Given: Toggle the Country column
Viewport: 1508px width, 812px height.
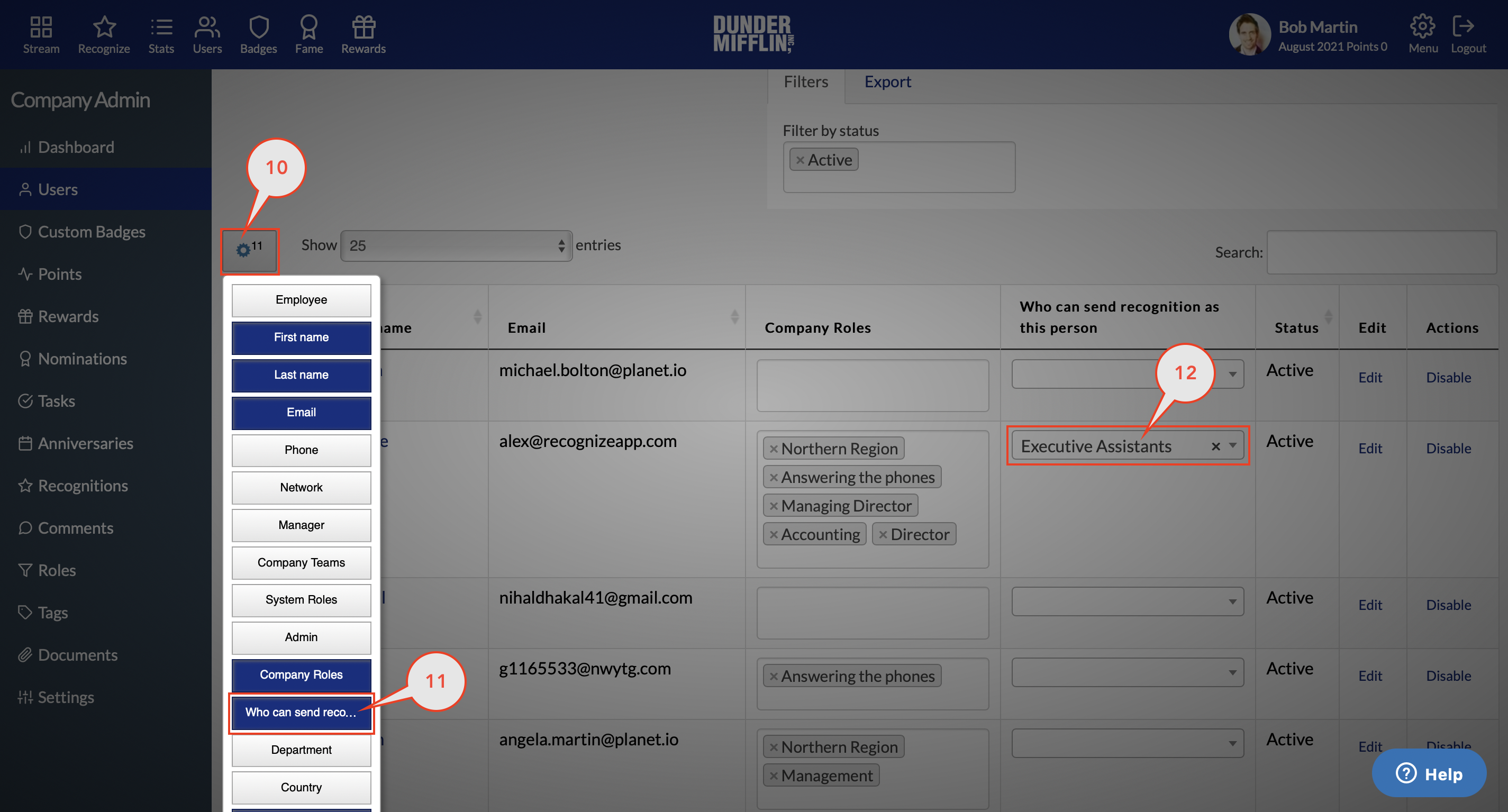Looking at the screenshot, I should coord(301,788).
